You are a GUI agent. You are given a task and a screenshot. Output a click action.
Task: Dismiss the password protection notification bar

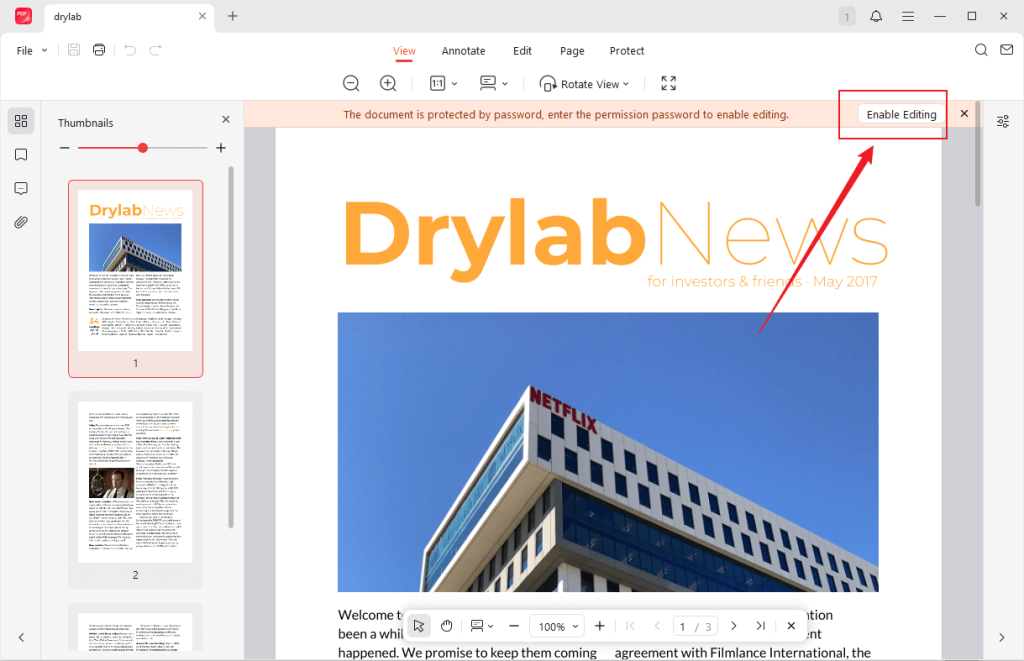pyautogui.click(x=963, y=113)
